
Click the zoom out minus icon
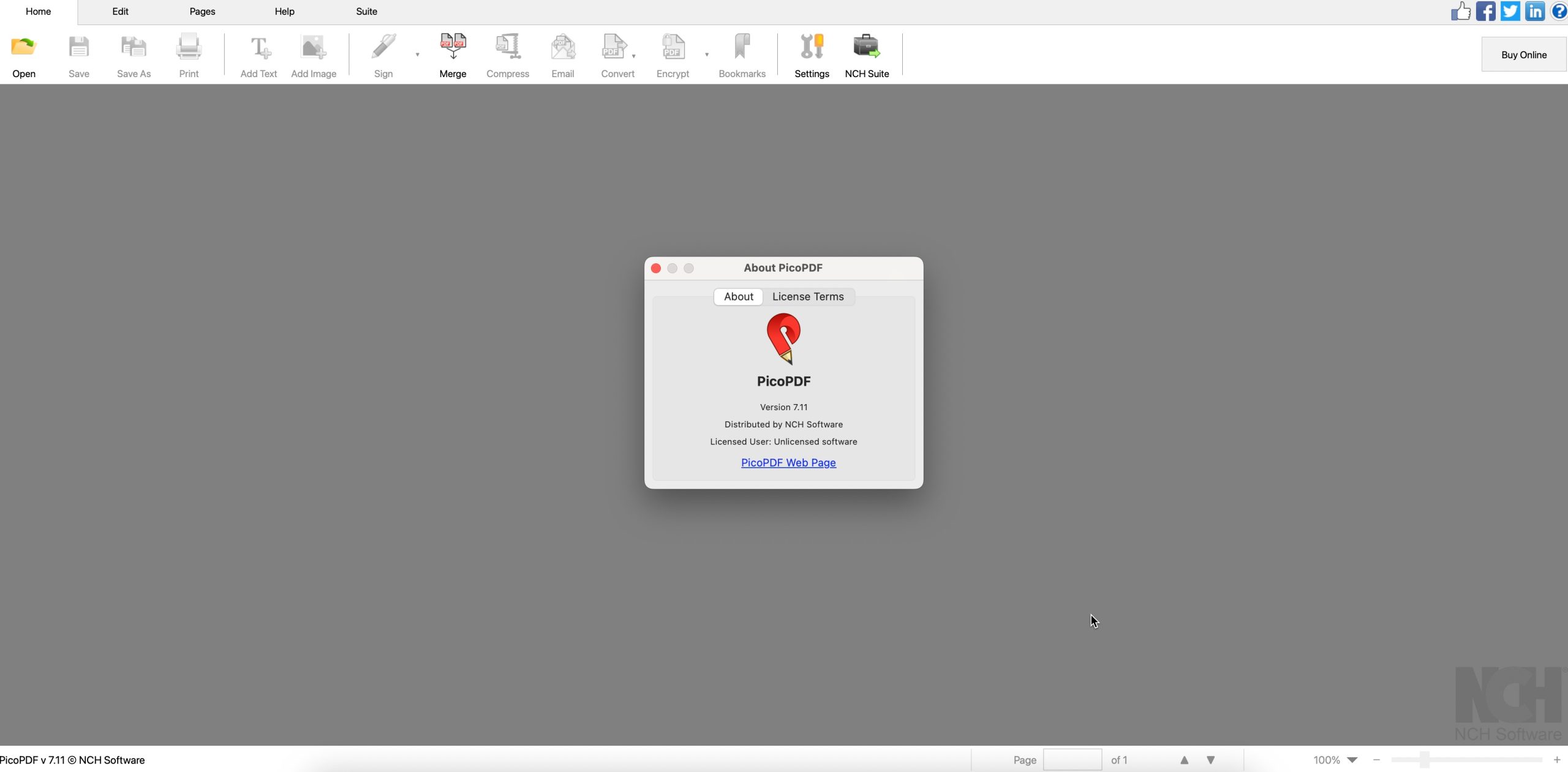pos(1376,760)
